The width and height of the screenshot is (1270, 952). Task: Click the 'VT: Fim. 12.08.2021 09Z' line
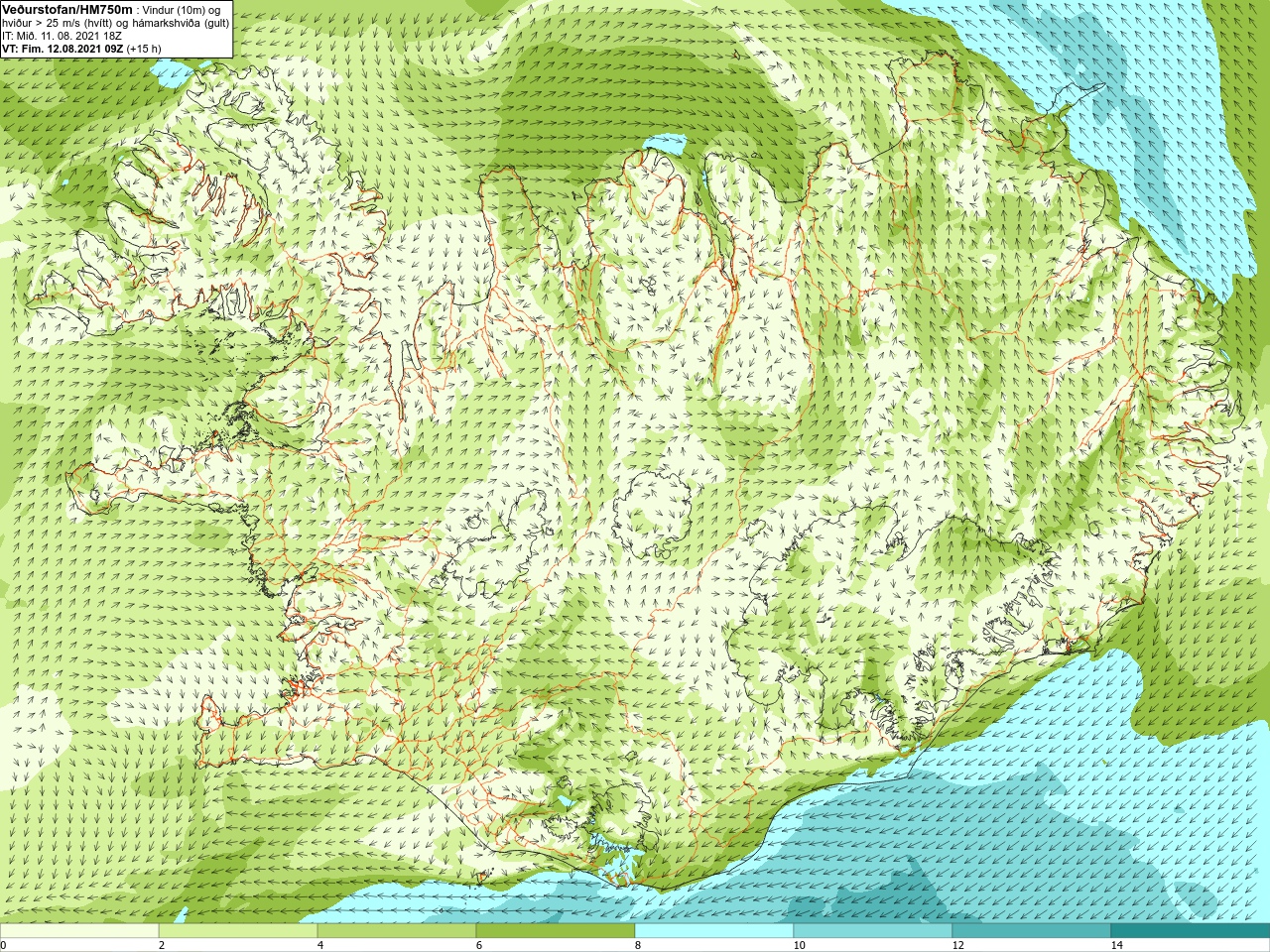(x=63, y=48)
